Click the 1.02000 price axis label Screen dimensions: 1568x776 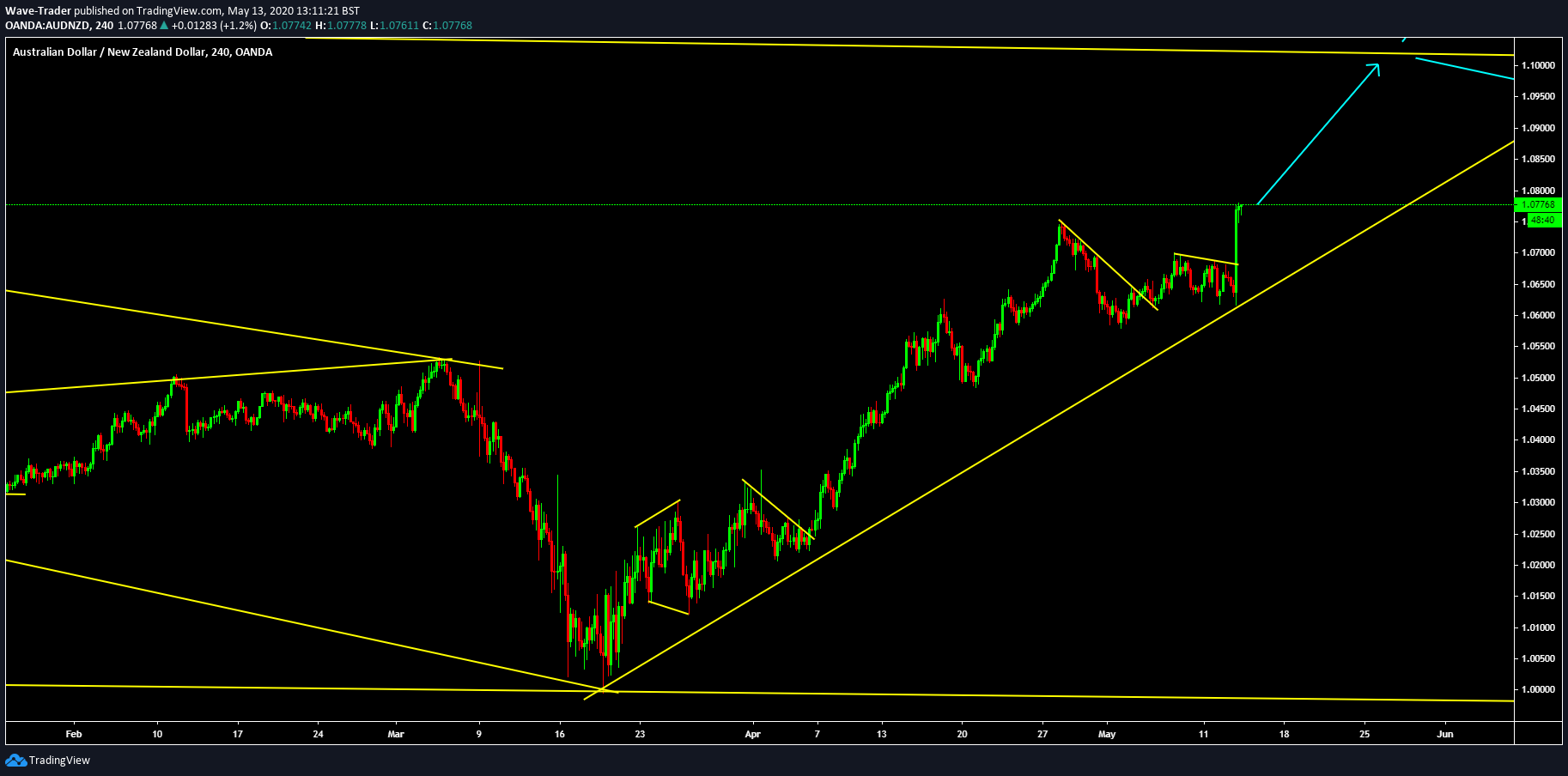1538,565
